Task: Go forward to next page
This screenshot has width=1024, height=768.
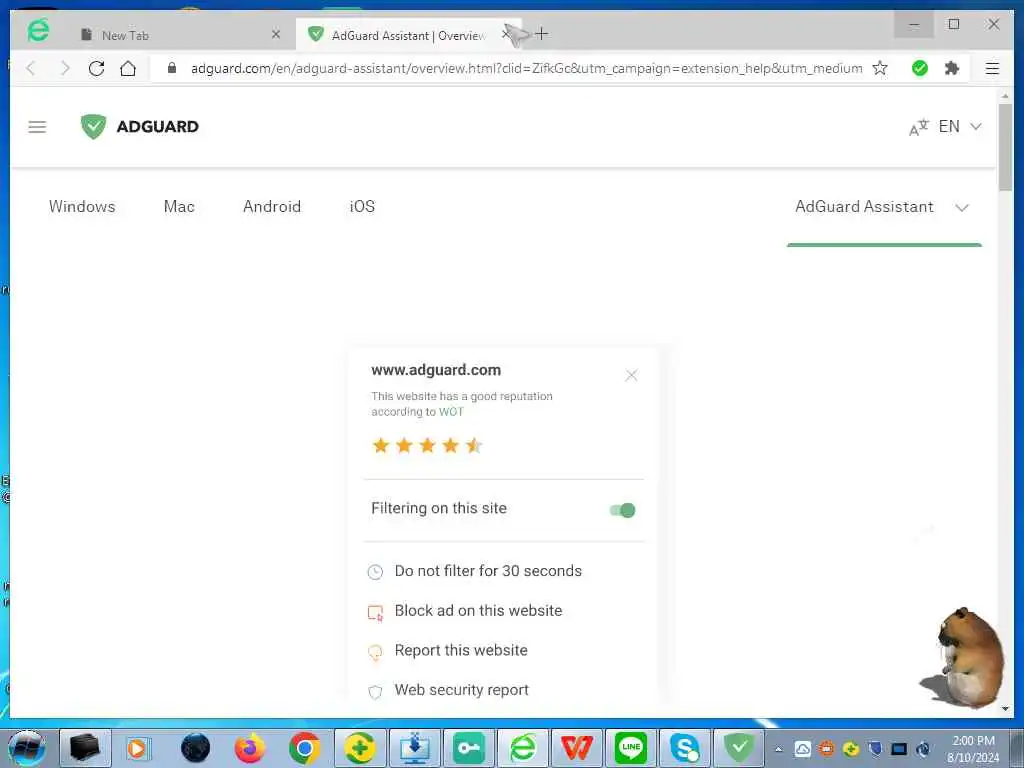Action: click(x=64, y=68)
